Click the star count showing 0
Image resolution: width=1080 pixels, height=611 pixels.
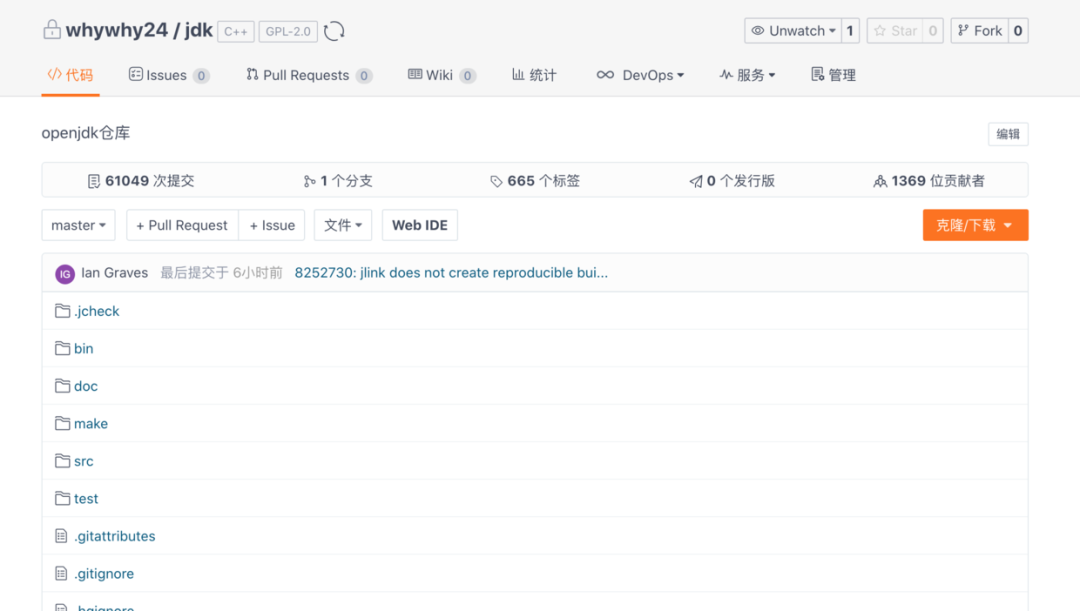click(933, 31)
